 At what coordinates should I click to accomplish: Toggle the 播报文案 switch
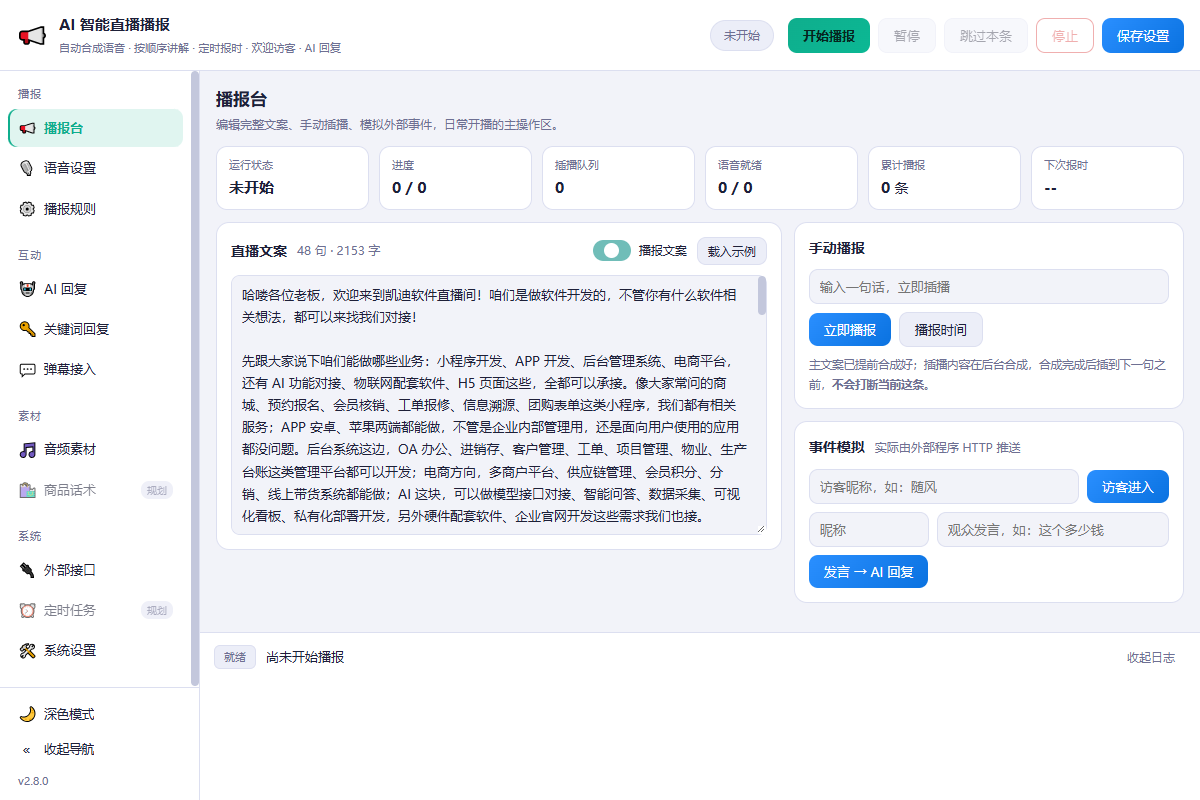[612, 251]
